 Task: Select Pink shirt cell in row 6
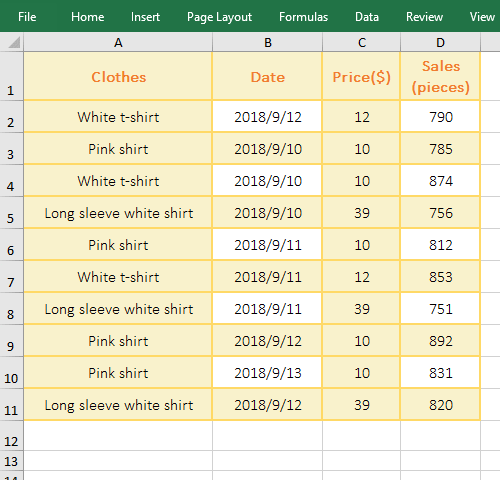point(118,245)
